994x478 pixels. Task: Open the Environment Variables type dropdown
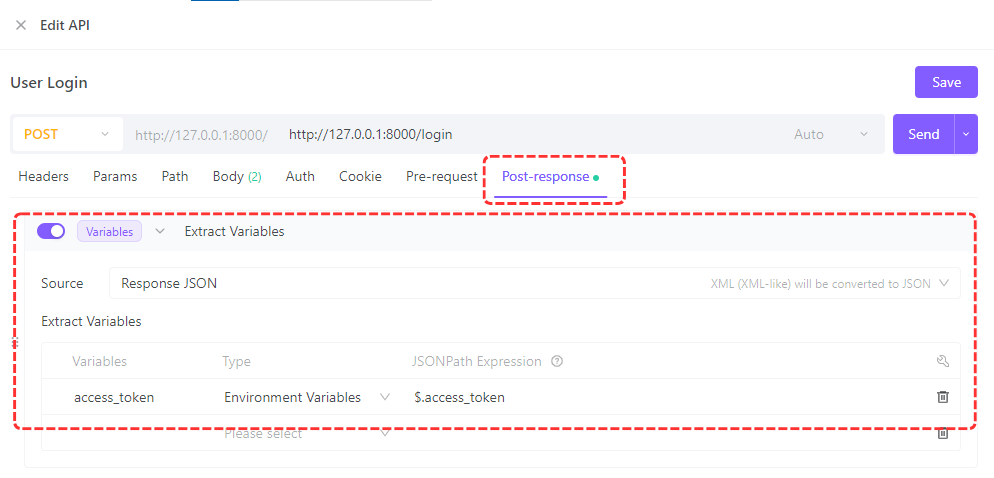[x=307, y=397]
